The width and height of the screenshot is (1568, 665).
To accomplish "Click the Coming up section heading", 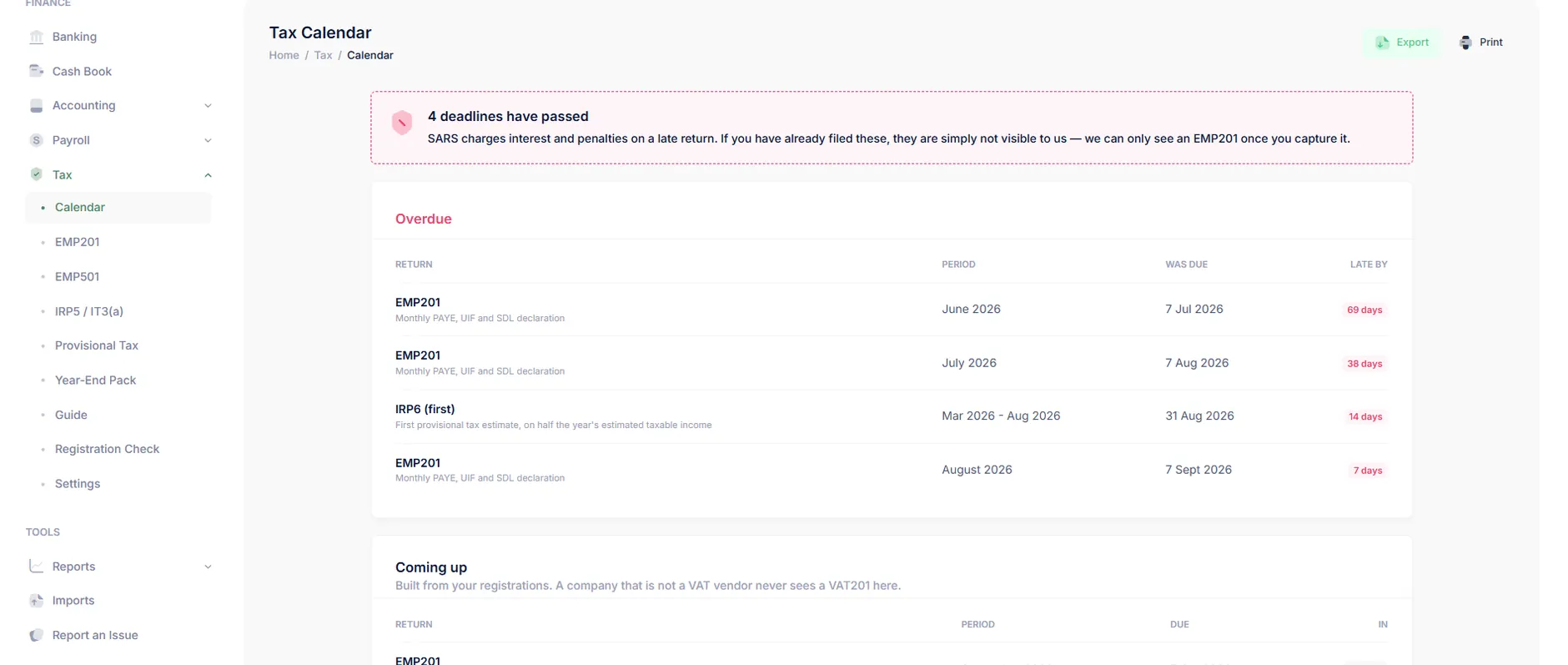I will point(431,567).
